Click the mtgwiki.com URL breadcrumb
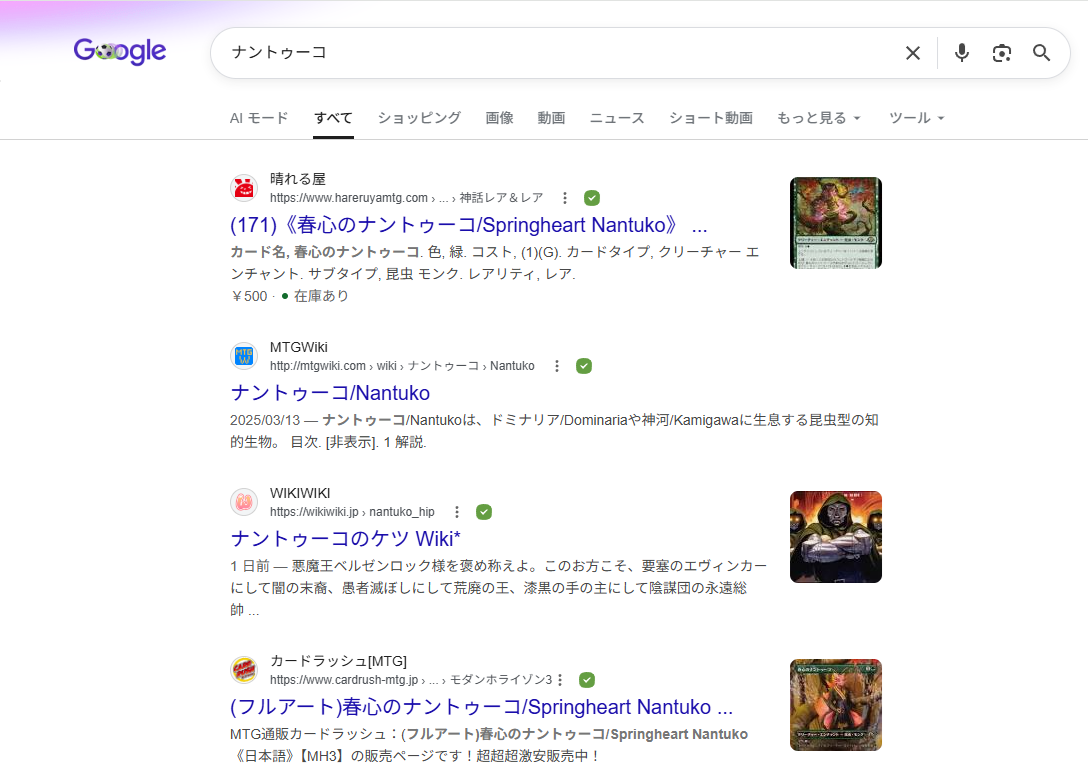1088x783 pixels. pos(402,367)
